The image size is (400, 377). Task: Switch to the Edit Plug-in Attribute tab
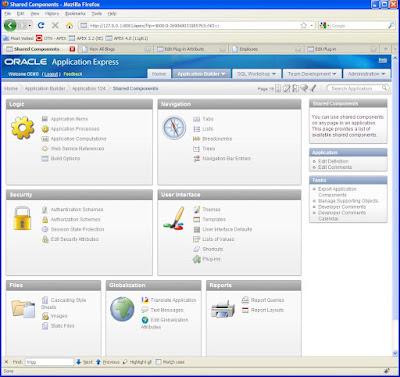(x=192, y=49)
